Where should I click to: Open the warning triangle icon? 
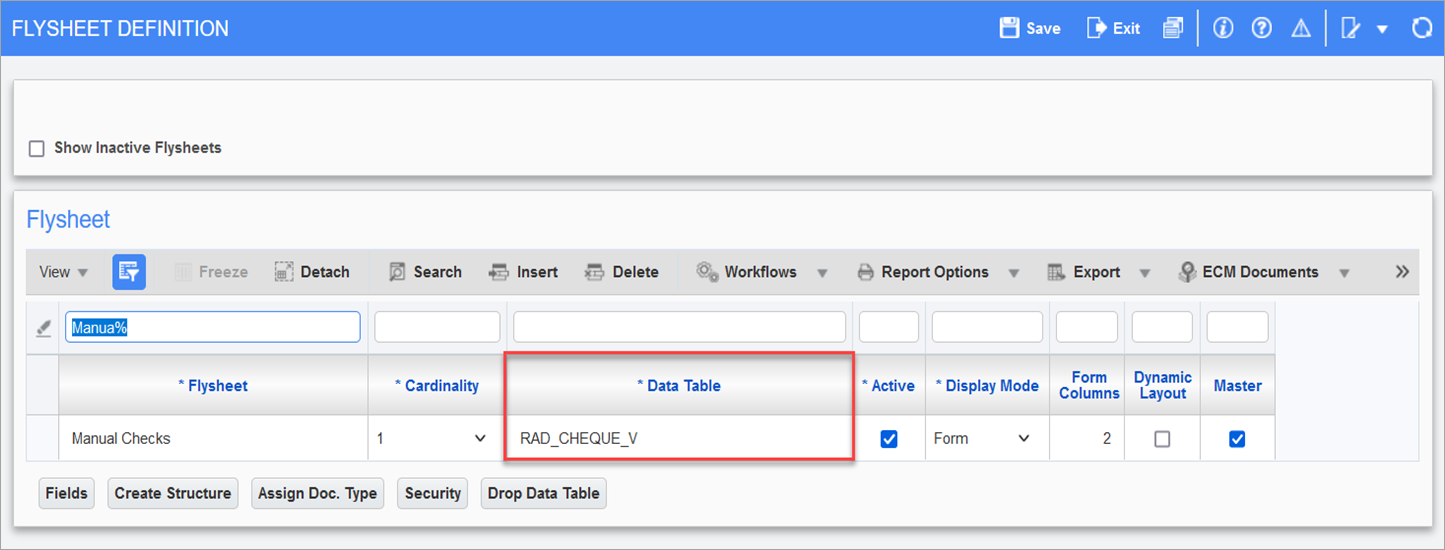[1300, 28]
